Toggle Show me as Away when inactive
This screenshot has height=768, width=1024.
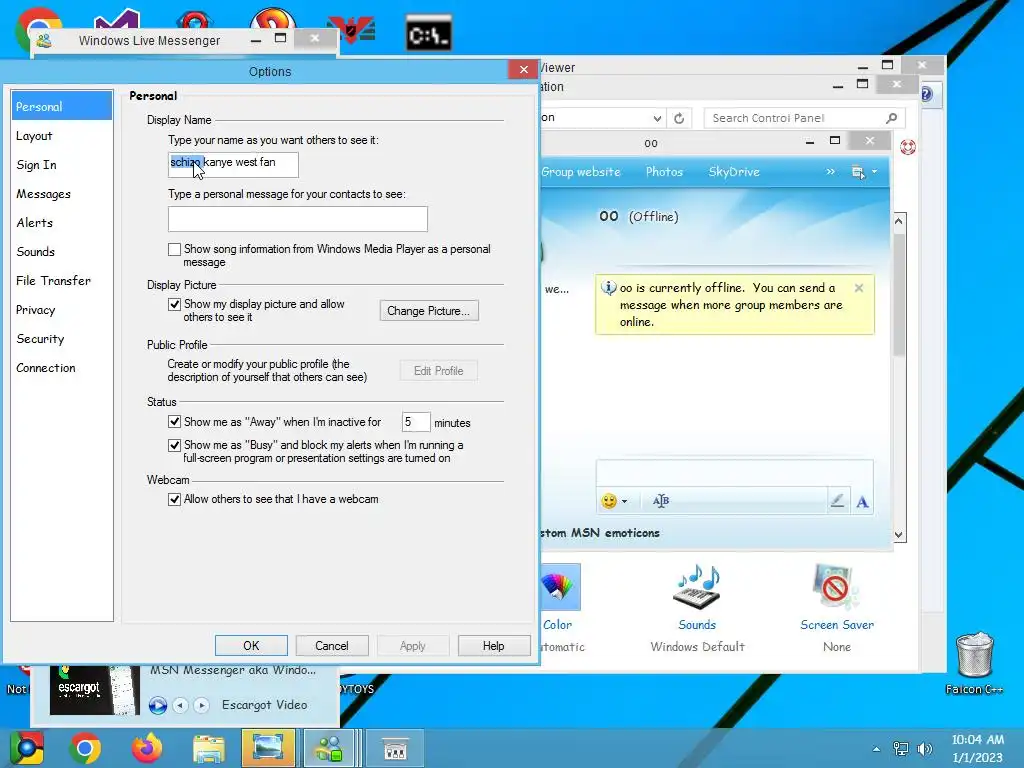point(174,422)
